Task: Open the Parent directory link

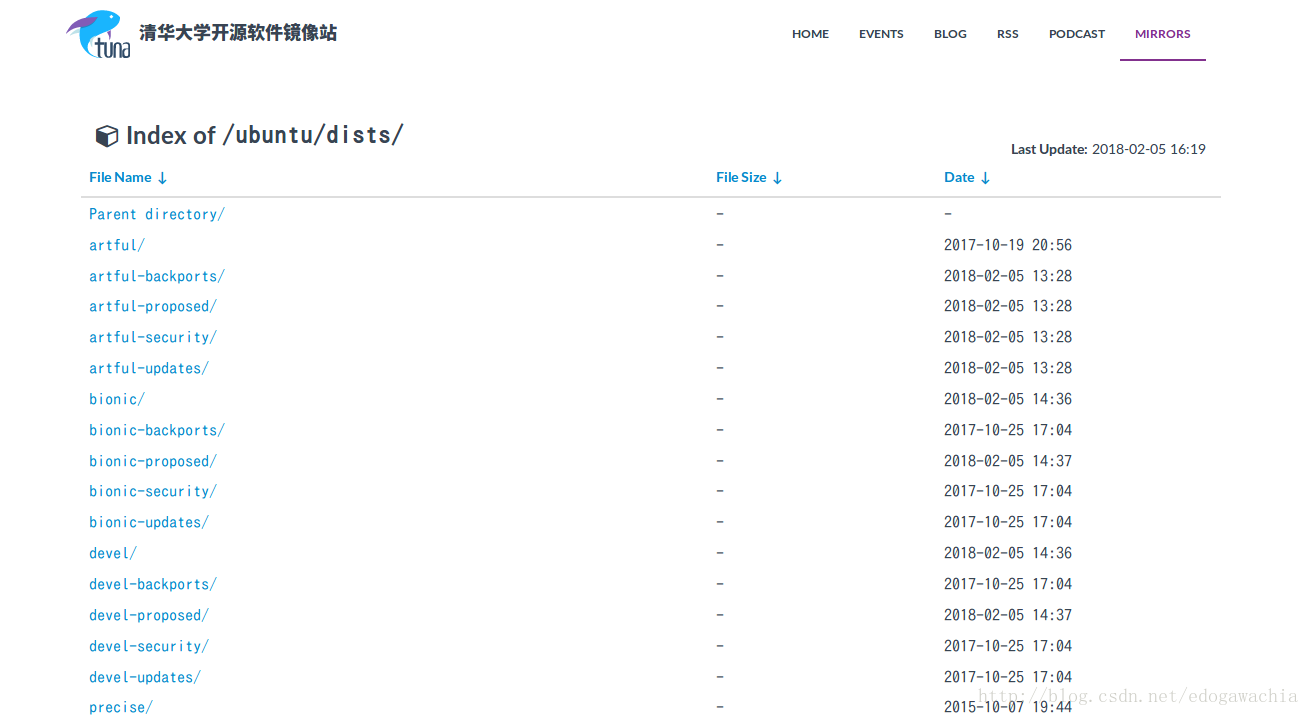Action: click(157, 214)
